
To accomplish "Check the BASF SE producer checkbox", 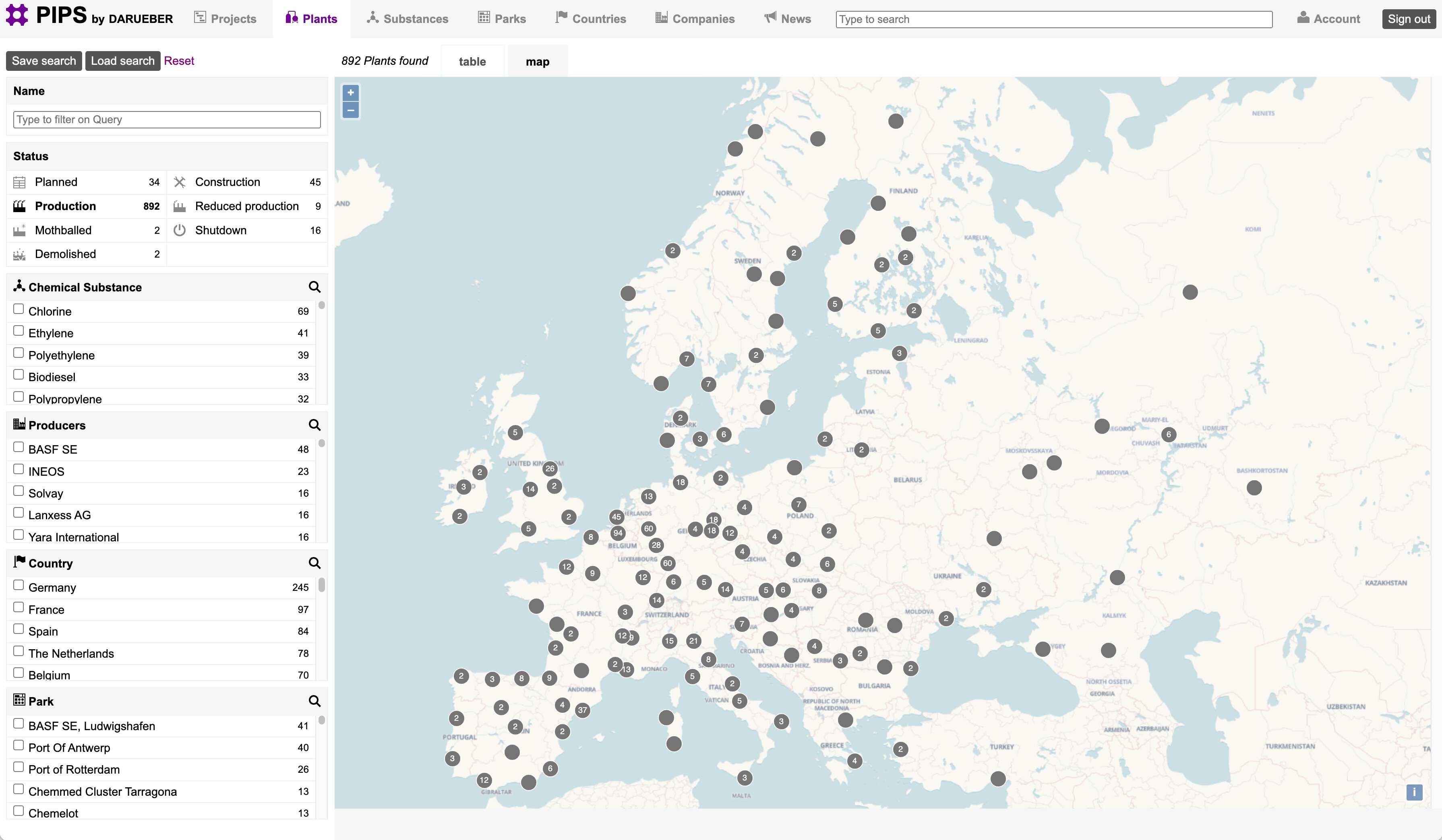I will tap(18, 447).
